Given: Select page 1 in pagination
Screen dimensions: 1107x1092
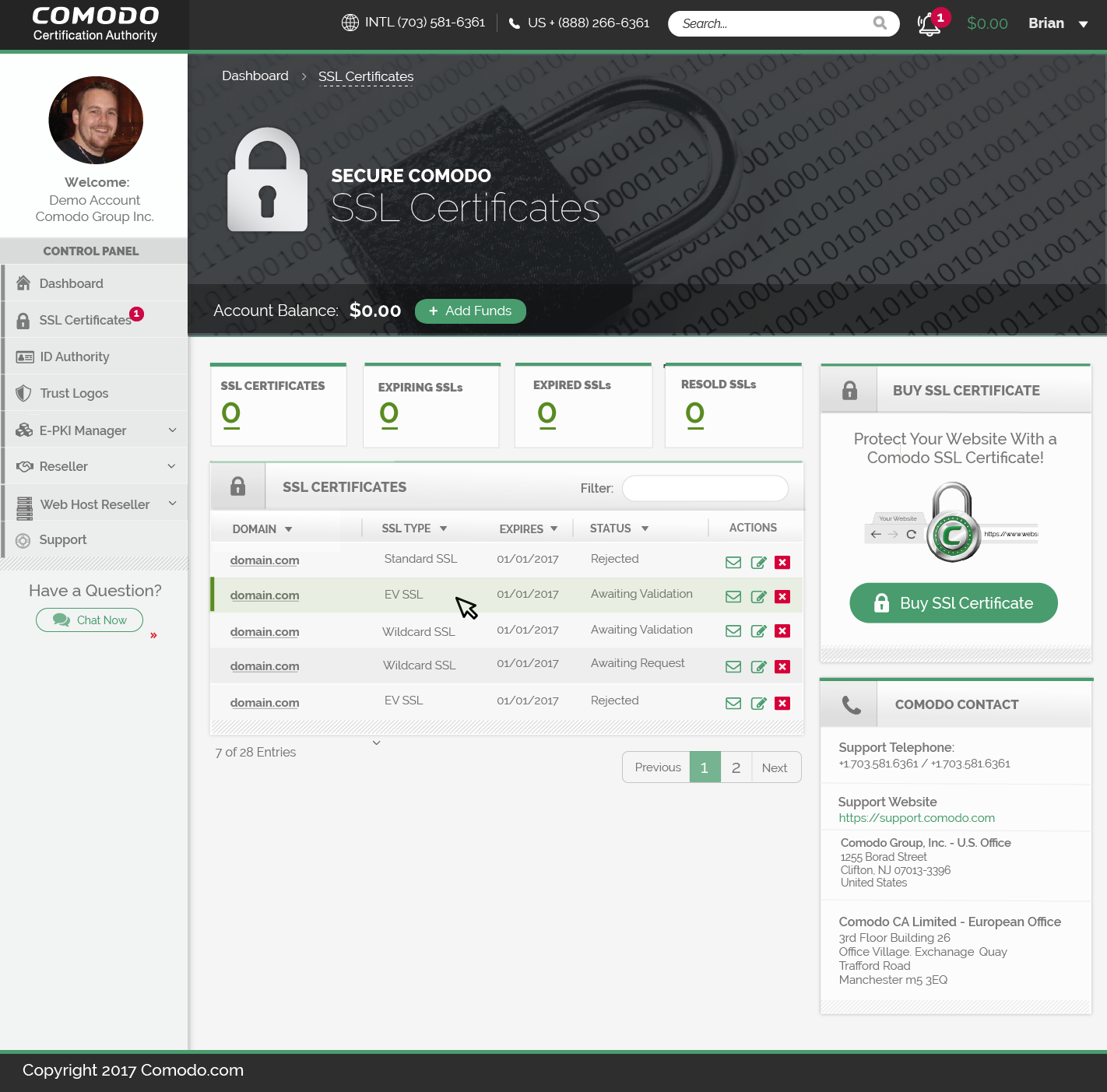Looking at the screenshot, I should tap(705, 767).
